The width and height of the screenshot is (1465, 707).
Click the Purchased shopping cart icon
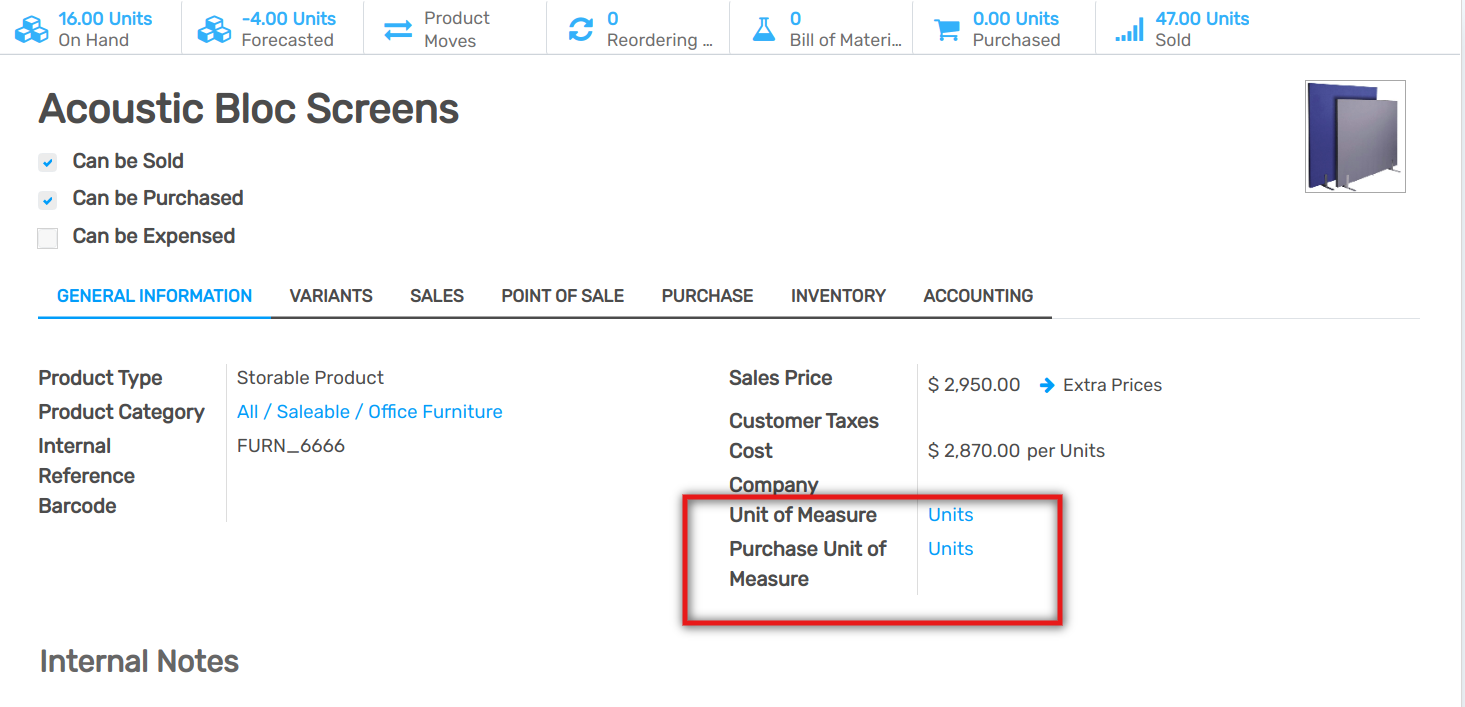(946, 30)
